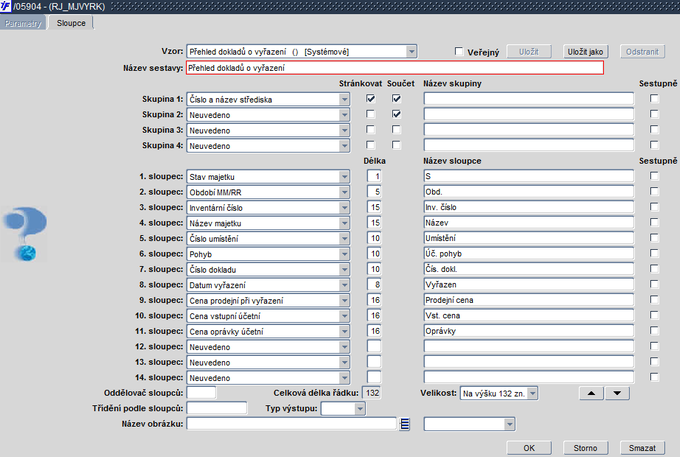This screenshot has height=457, width=680.
Task: Open the Velikost dropdown
Action: click(532, 393)
